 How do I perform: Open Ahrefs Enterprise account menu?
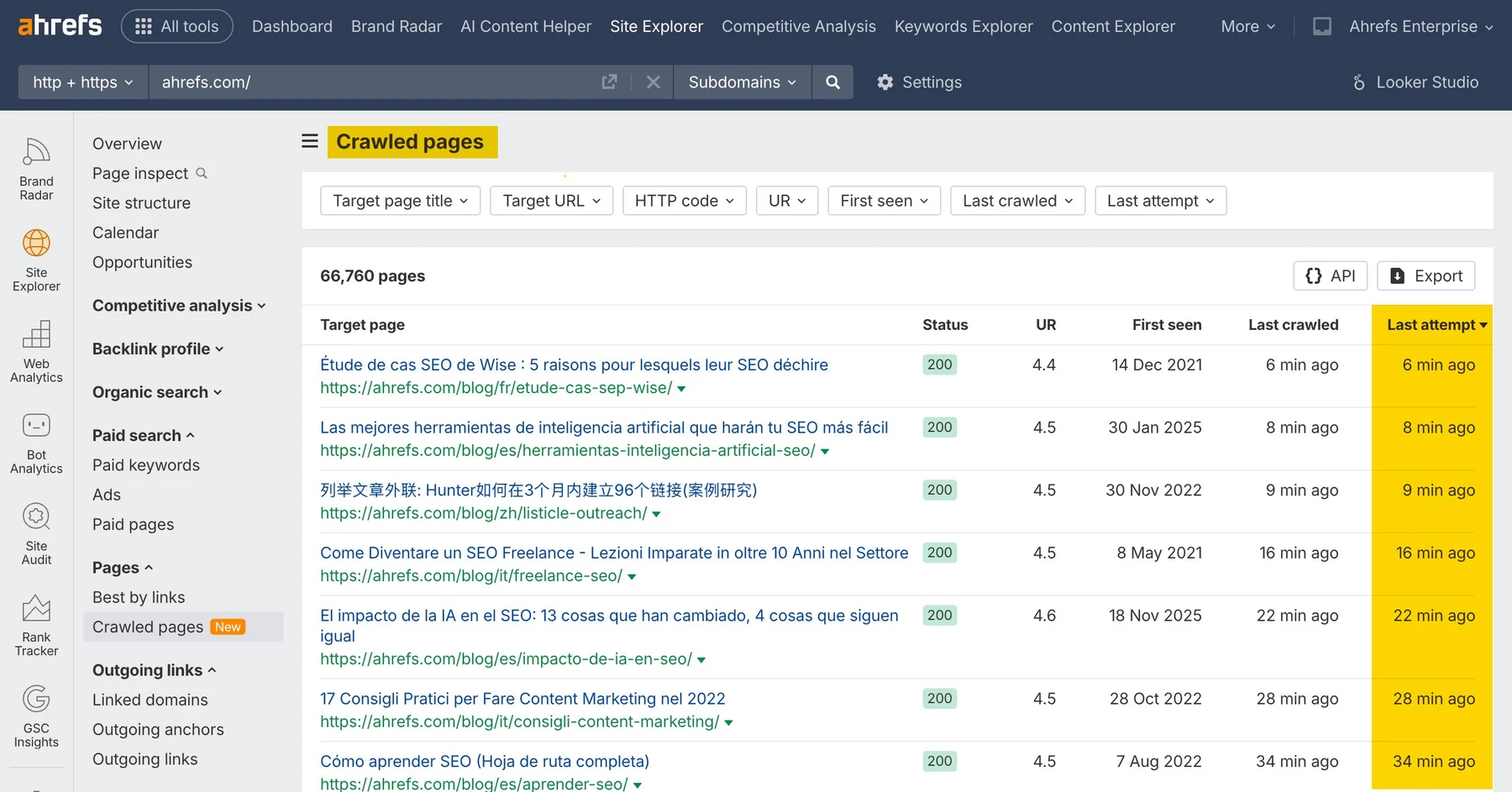tap(1421, 26)
